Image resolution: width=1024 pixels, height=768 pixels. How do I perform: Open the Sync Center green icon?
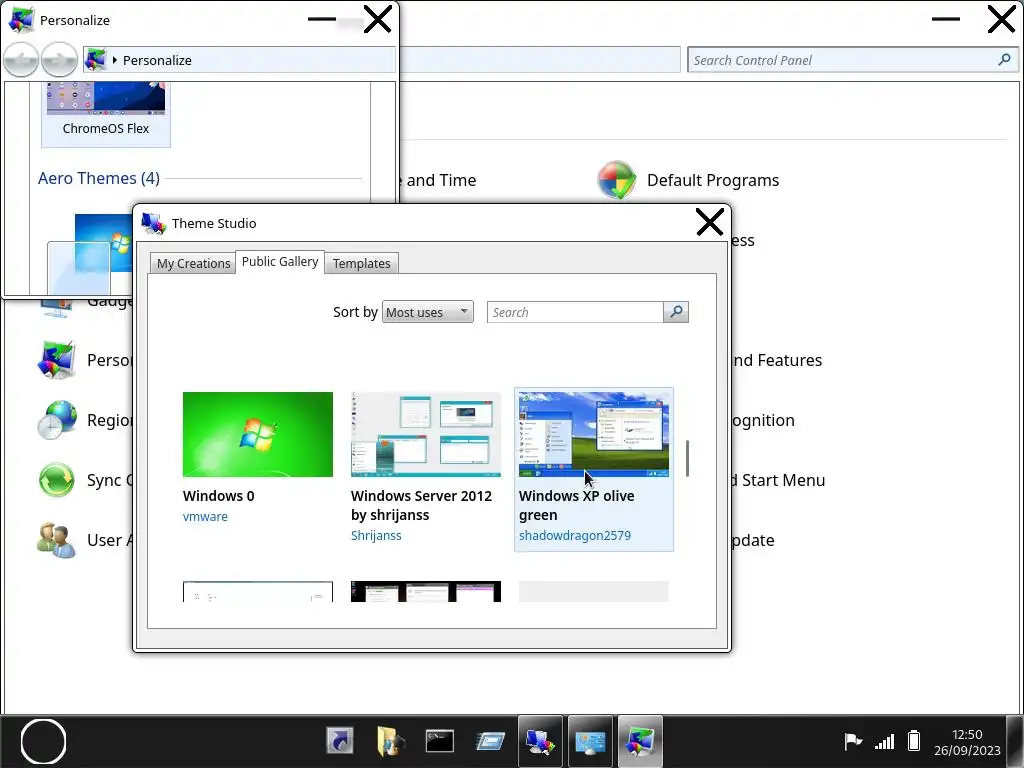(x=57, y=480)
